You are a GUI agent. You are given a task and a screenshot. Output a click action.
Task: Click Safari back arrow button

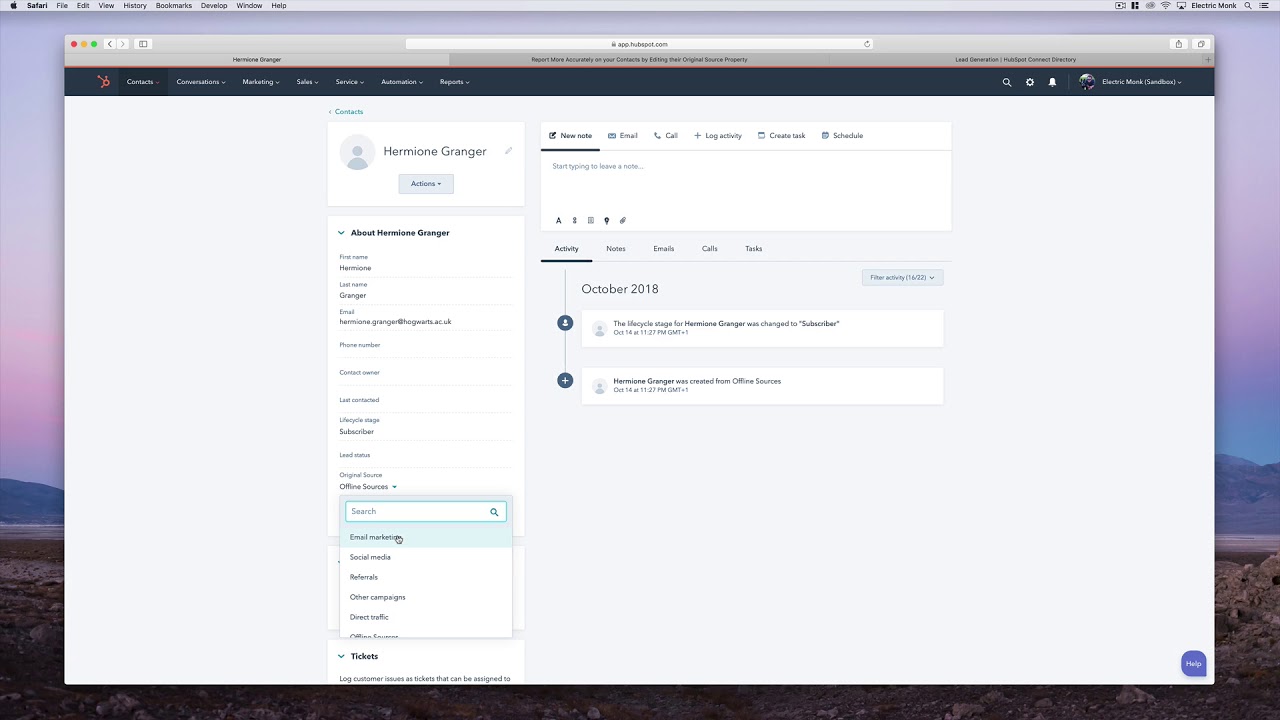tap(110, 44)
